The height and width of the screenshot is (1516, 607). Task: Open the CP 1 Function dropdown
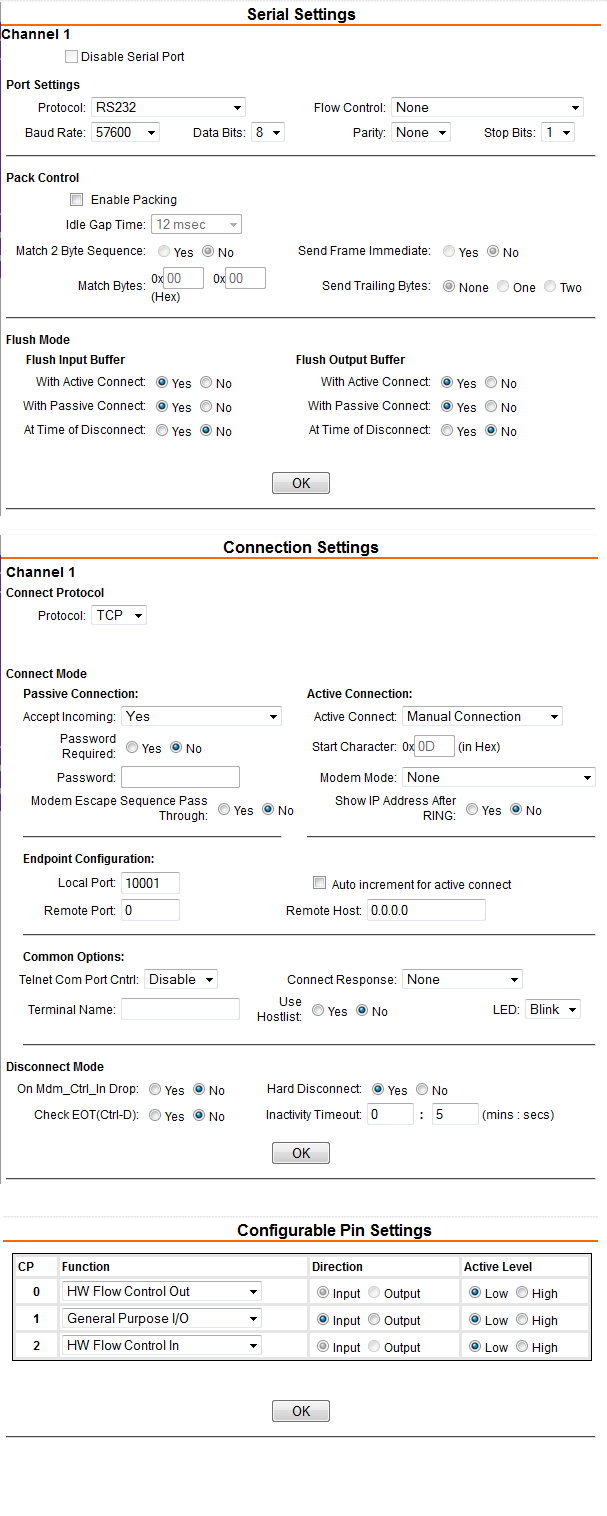(161, 1319)
